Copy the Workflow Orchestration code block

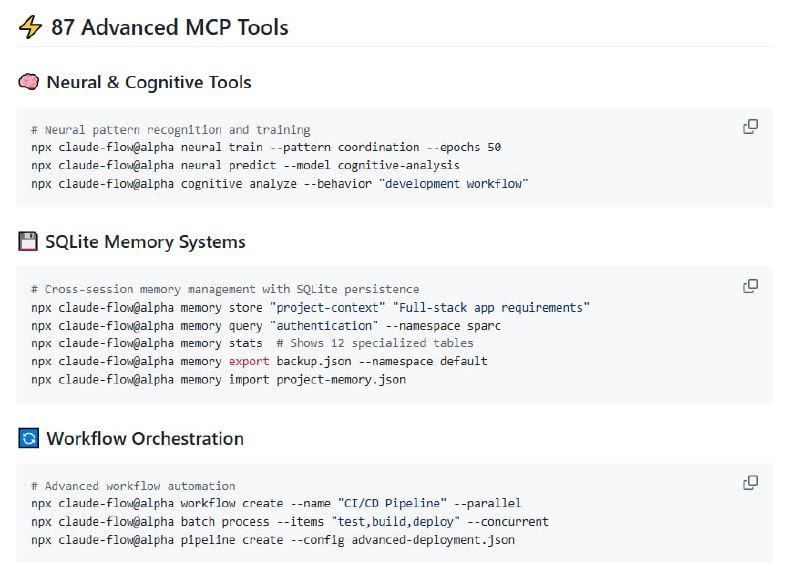click(x=750, y=483)
